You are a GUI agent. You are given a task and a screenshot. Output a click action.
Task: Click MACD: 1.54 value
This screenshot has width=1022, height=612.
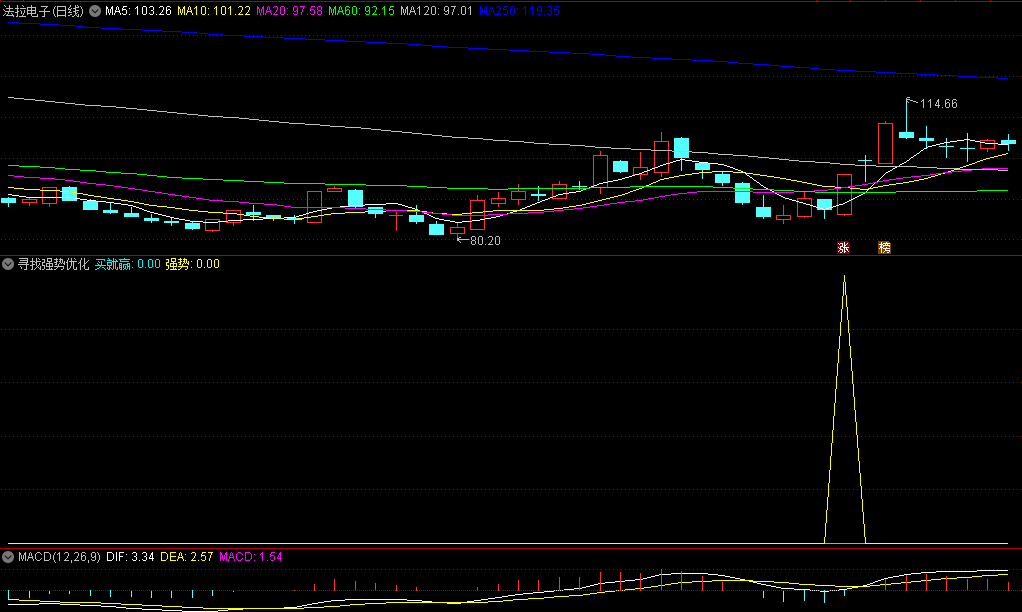click(x=251, y=557)
